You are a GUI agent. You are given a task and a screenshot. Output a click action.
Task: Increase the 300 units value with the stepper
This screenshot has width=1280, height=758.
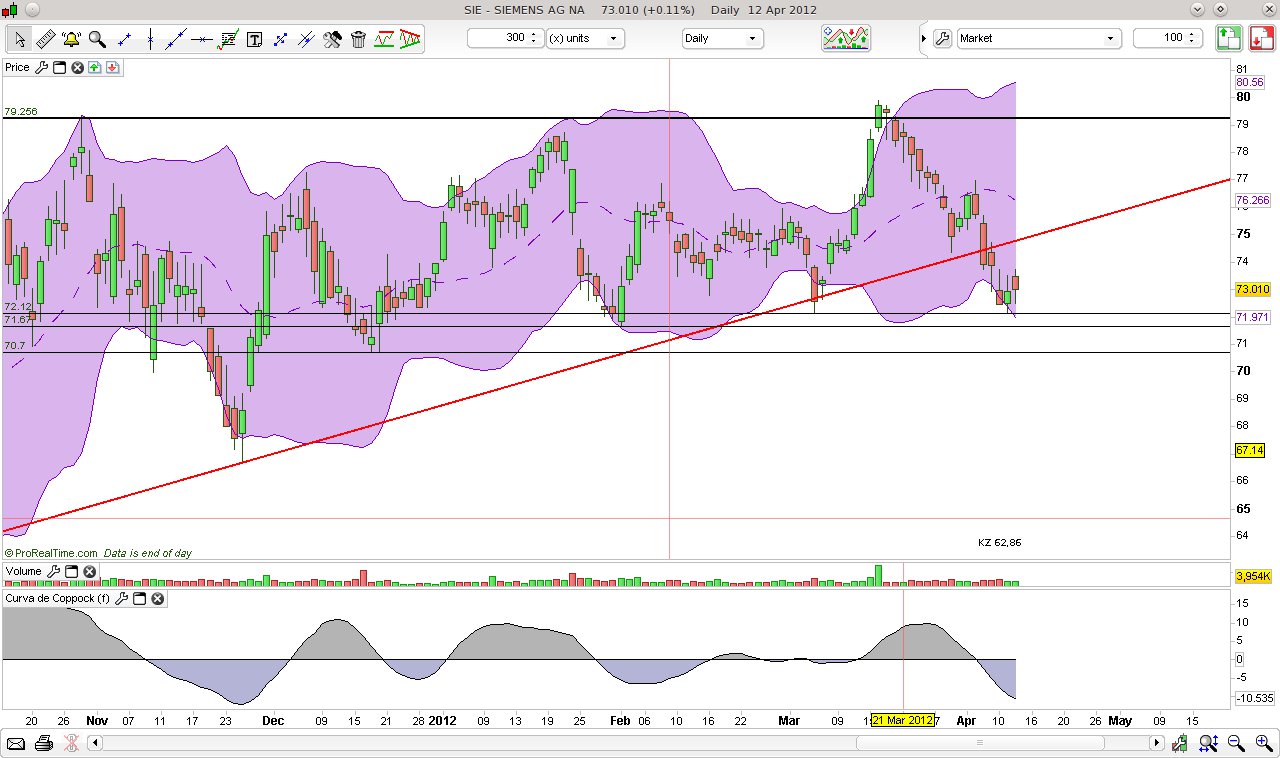point(535,34)
